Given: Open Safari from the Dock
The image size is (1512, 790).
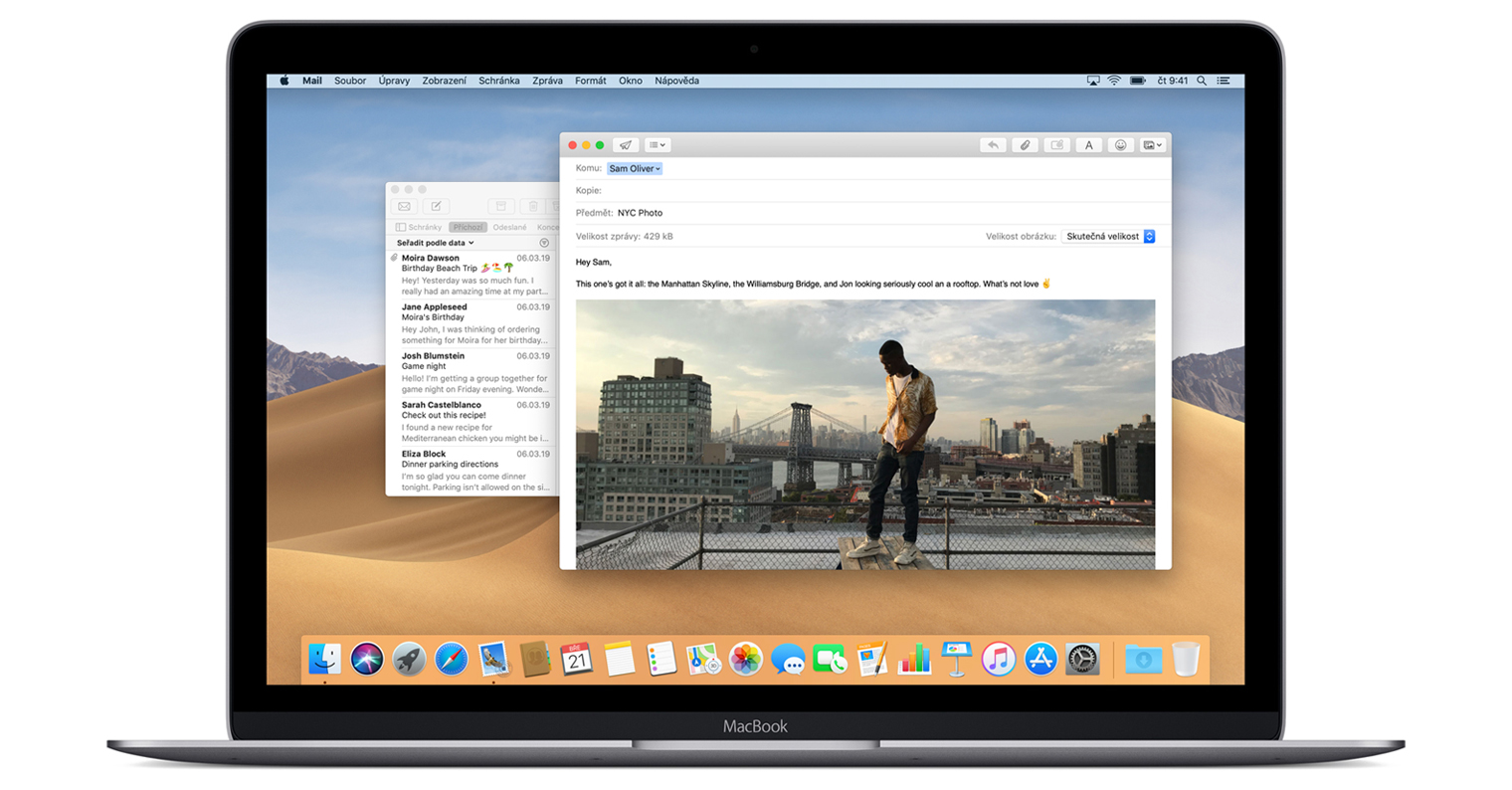Looking at the screenshot, I should 451,659.
